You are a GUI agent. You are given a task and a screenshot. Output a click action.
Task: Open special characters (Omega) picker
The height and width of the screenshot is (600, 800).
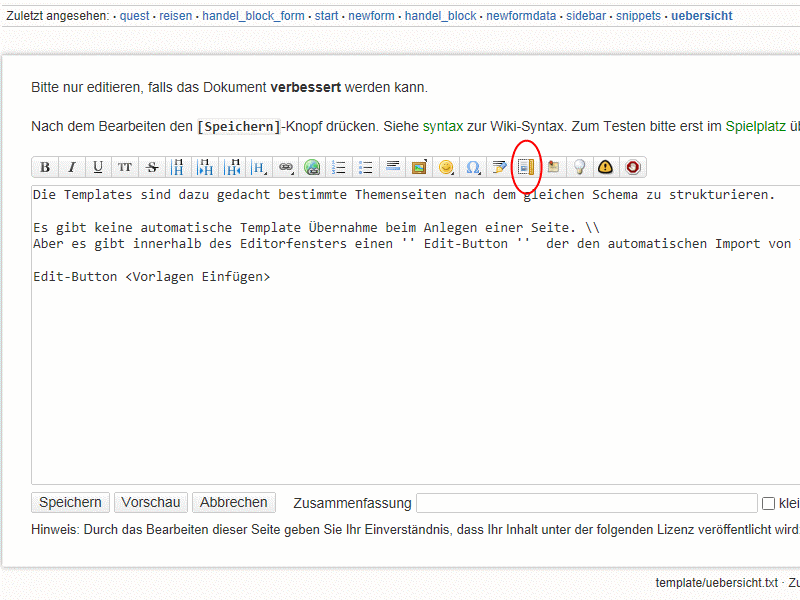(x=473, y=167)
